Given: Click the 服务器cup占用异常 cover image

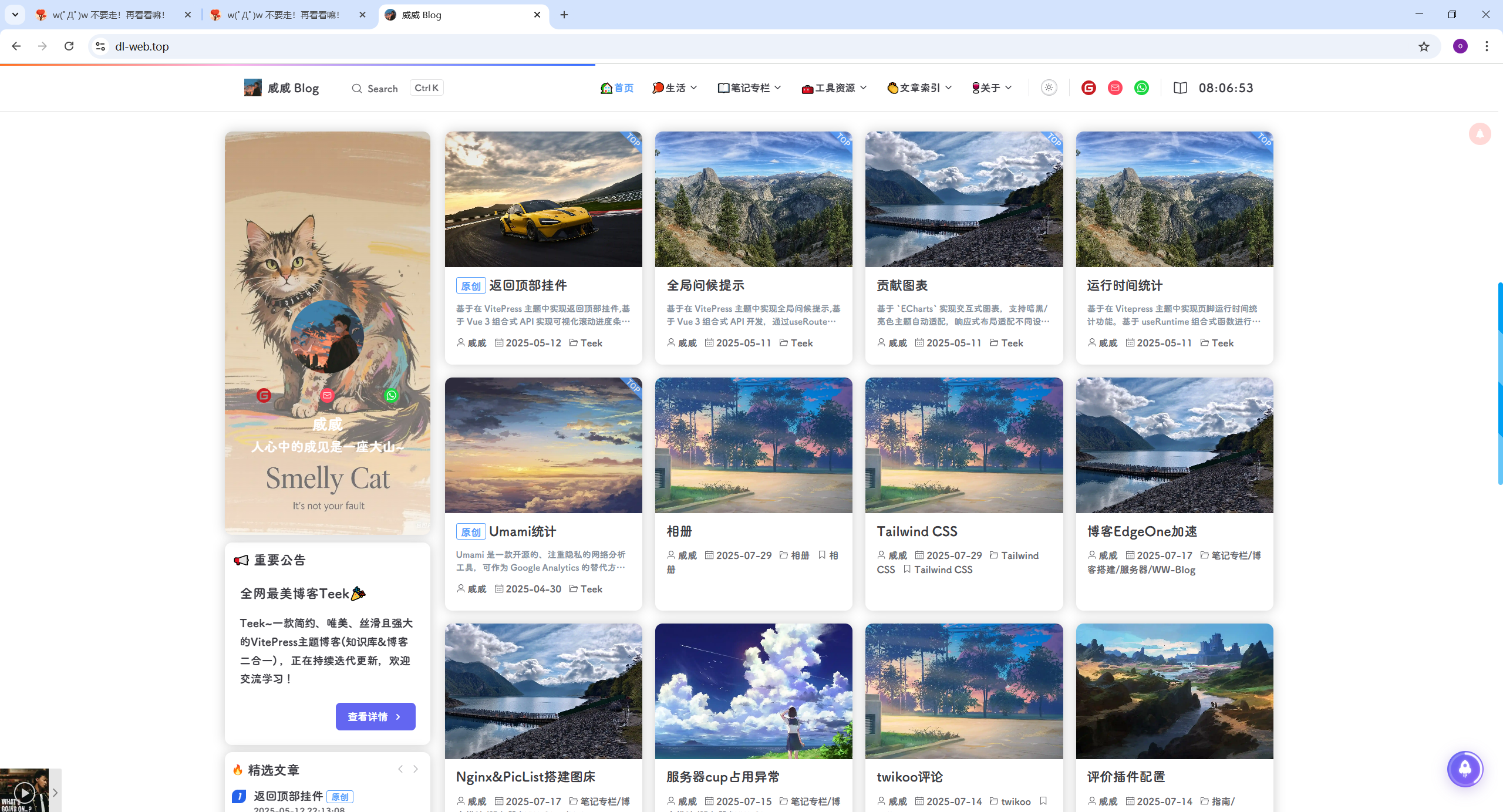Looking at the screenshot, I should (x=753, y=691).
